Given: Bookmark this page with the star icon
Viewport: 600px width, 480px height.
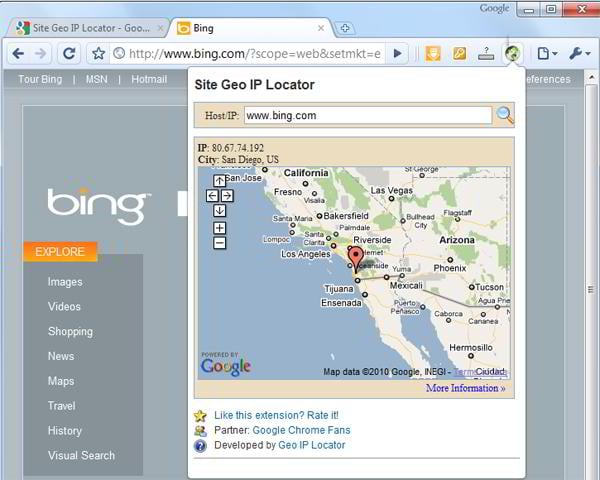Looking at the screenshot, I should (98, 53).
